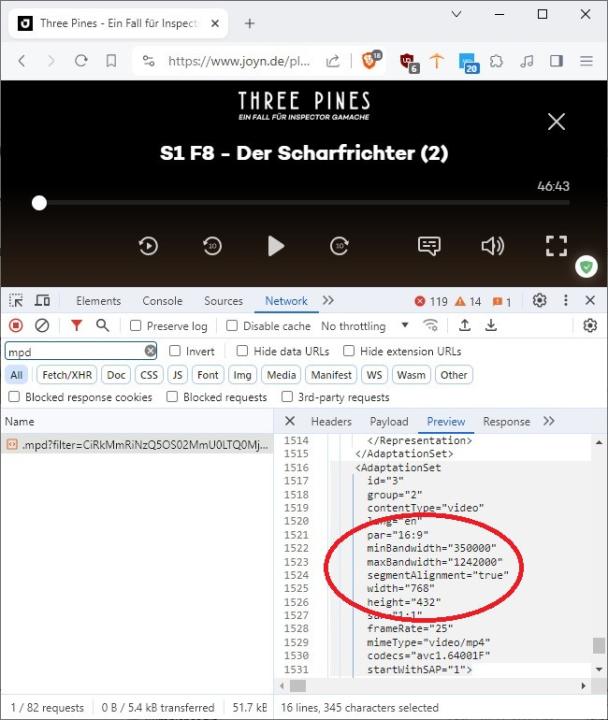Filter requests by JS
Screen dimensions: 608x720
click(x=177, y=375)
